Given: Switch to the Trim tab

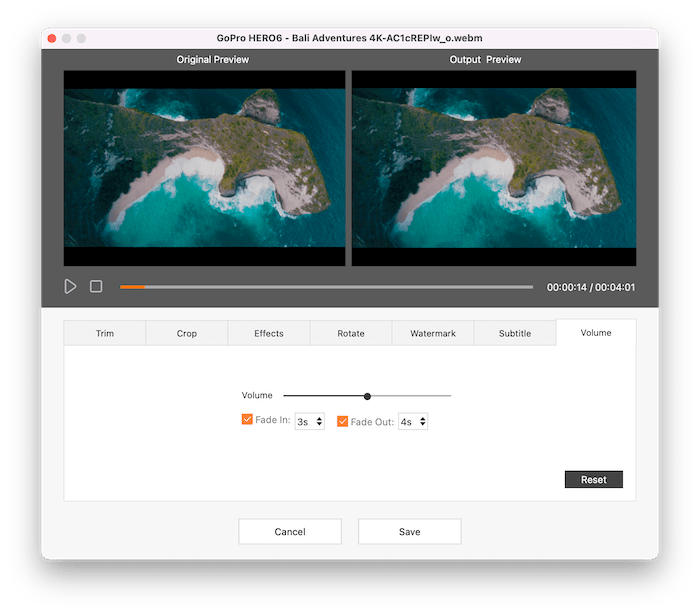Looking at the screenshot, I should [x=105, y=333].
